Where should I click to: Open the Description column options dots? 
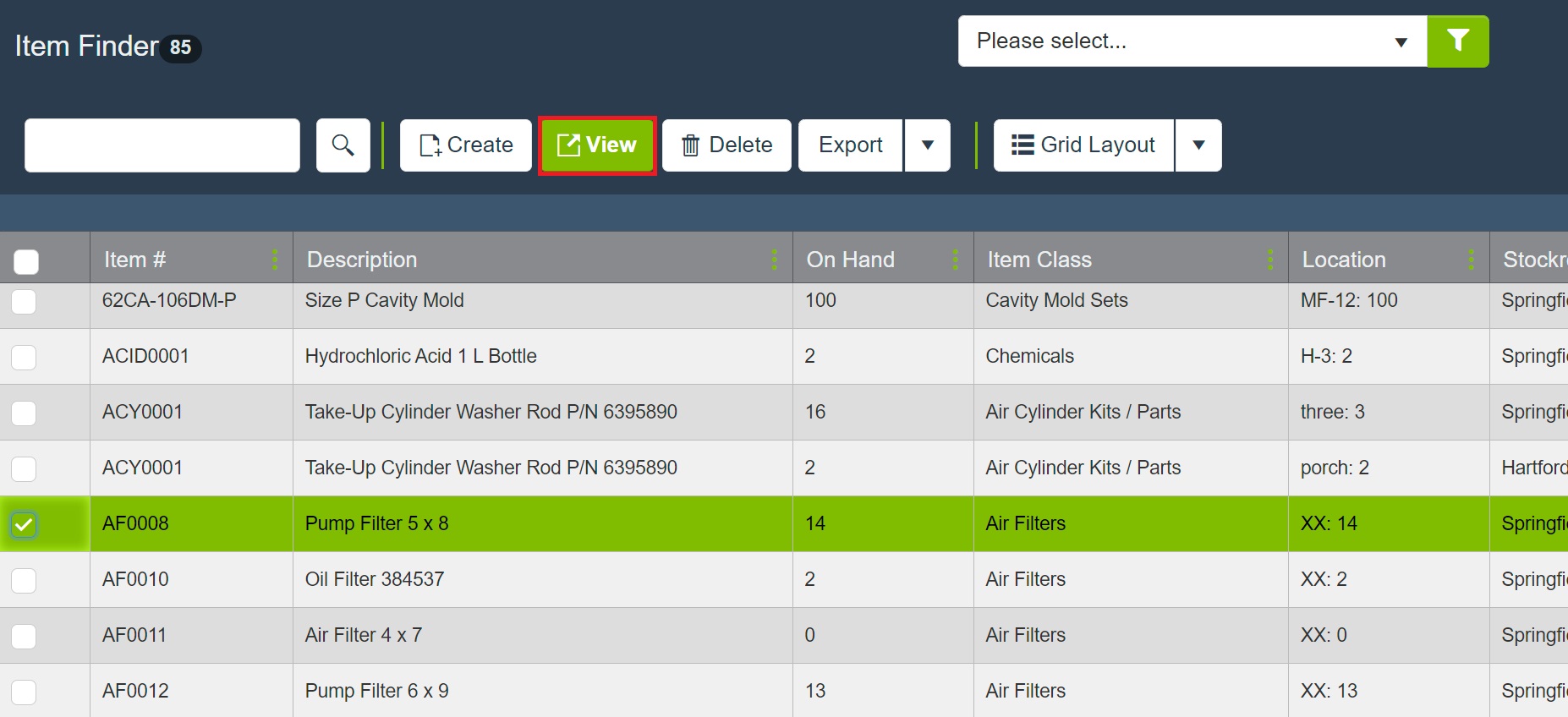774,260
